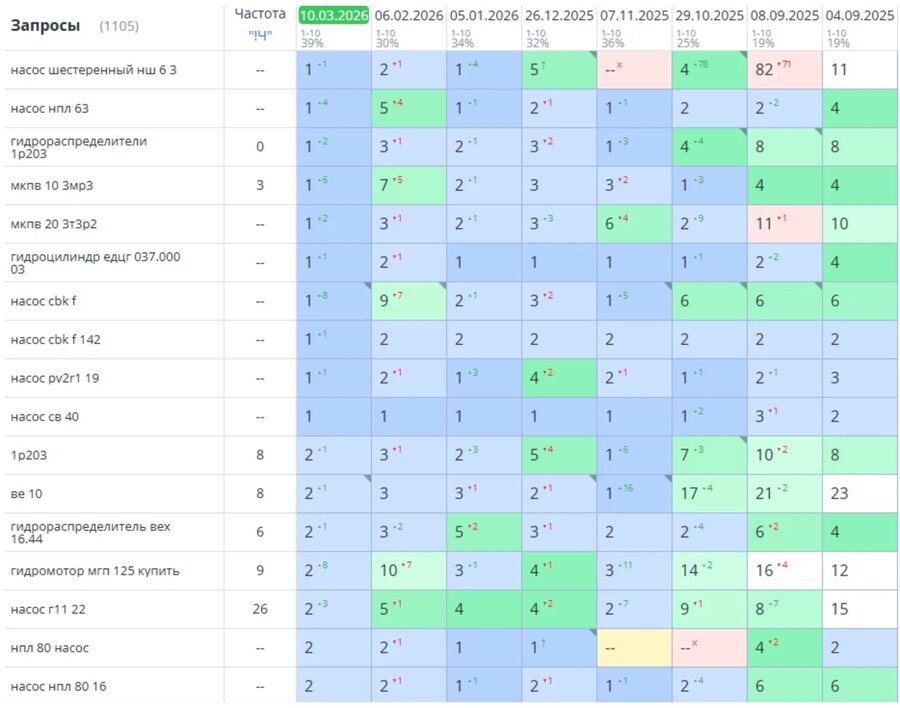Select the 04.09.2025 date column header

tap(860, 16)
